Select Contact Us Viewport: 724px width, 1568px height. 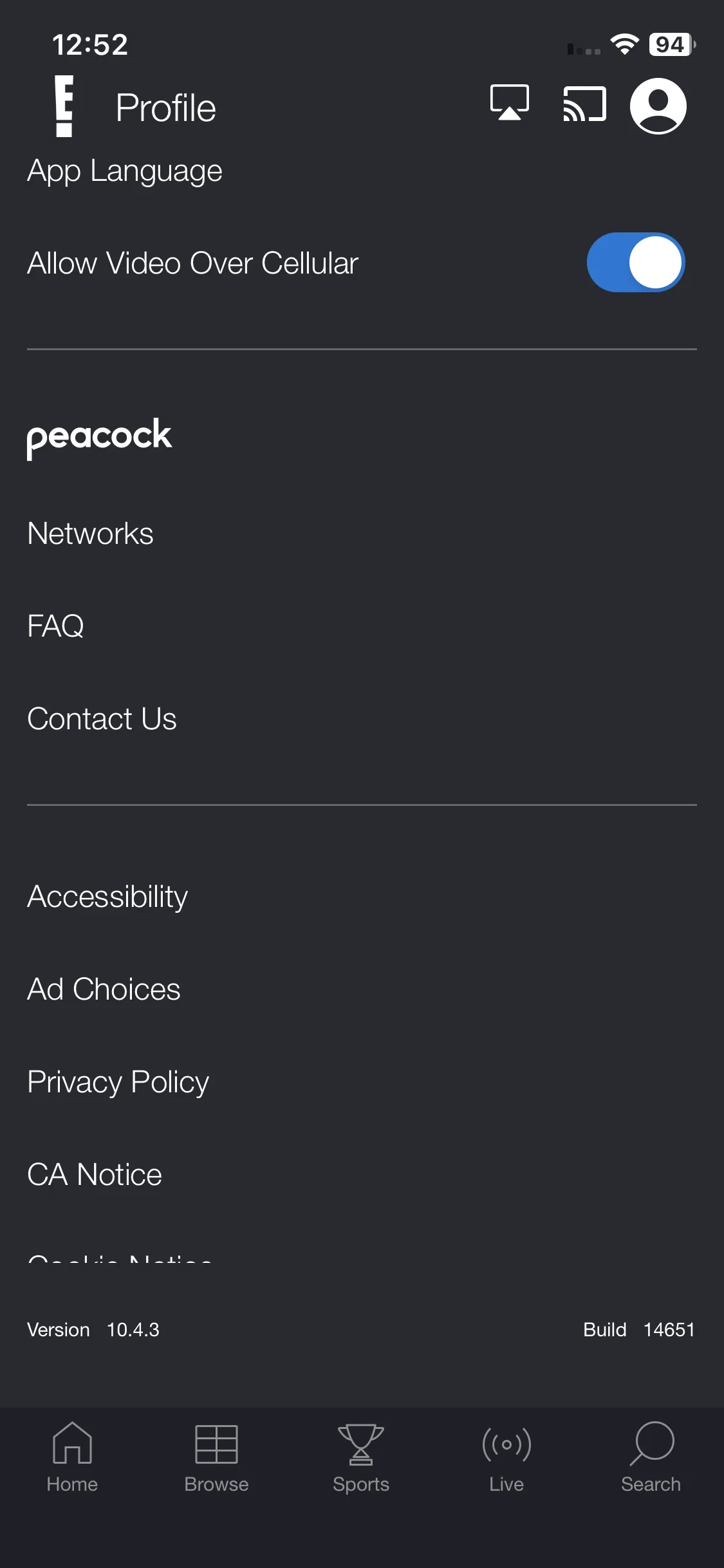[102, 719]
